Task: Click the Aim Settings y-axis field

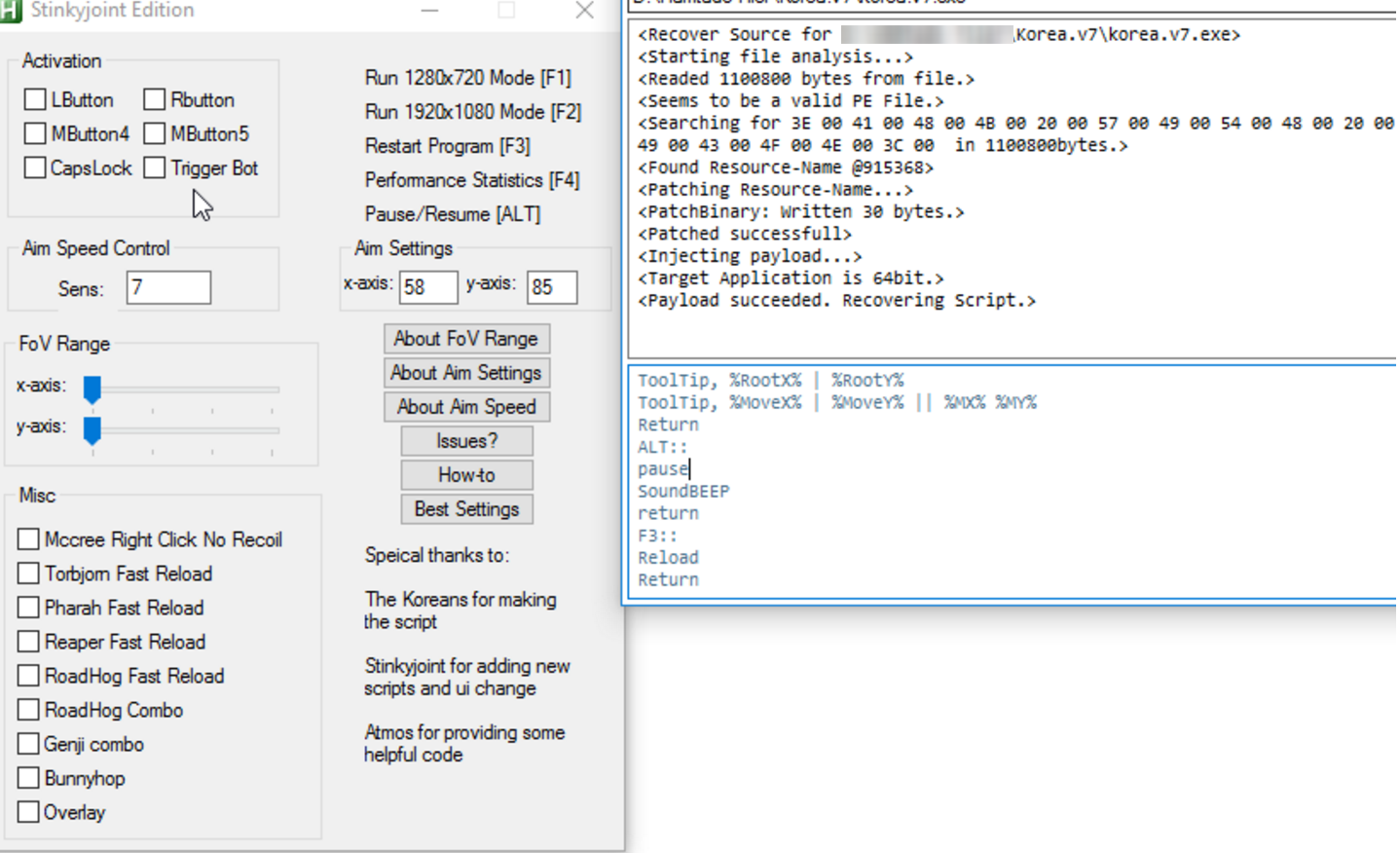Action: pyautogui.click(x=552, y=287)
